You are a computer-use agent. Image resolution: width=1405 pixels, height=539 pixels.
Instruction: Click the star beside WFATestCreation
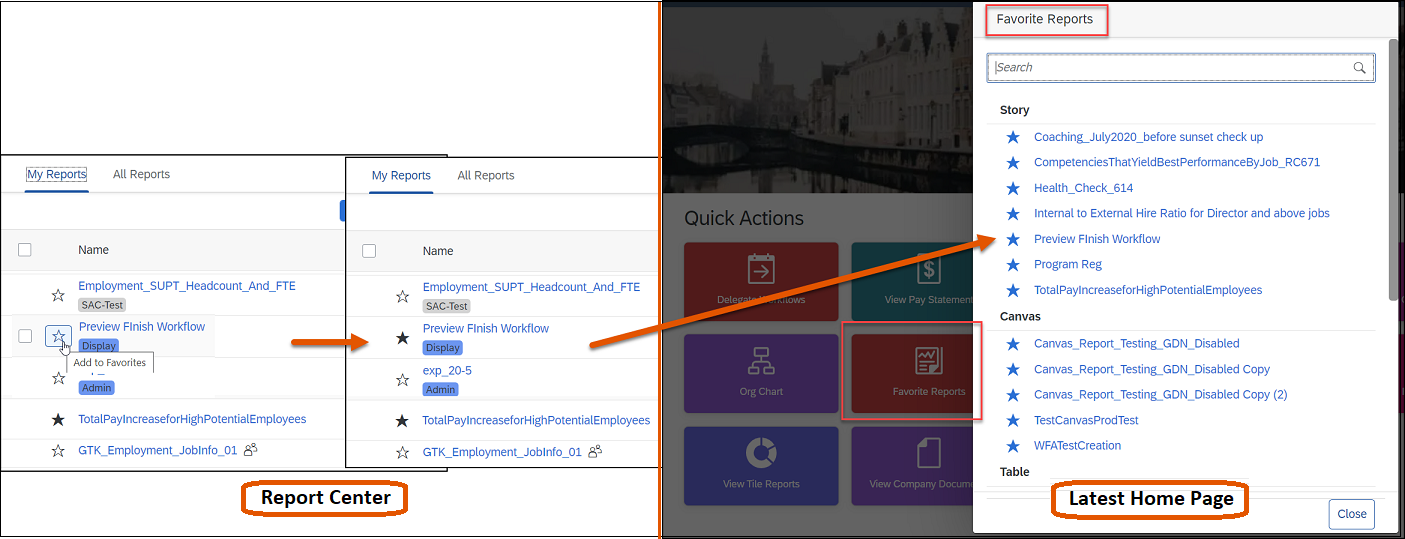pyautogui.click(x=1013, y=446)
